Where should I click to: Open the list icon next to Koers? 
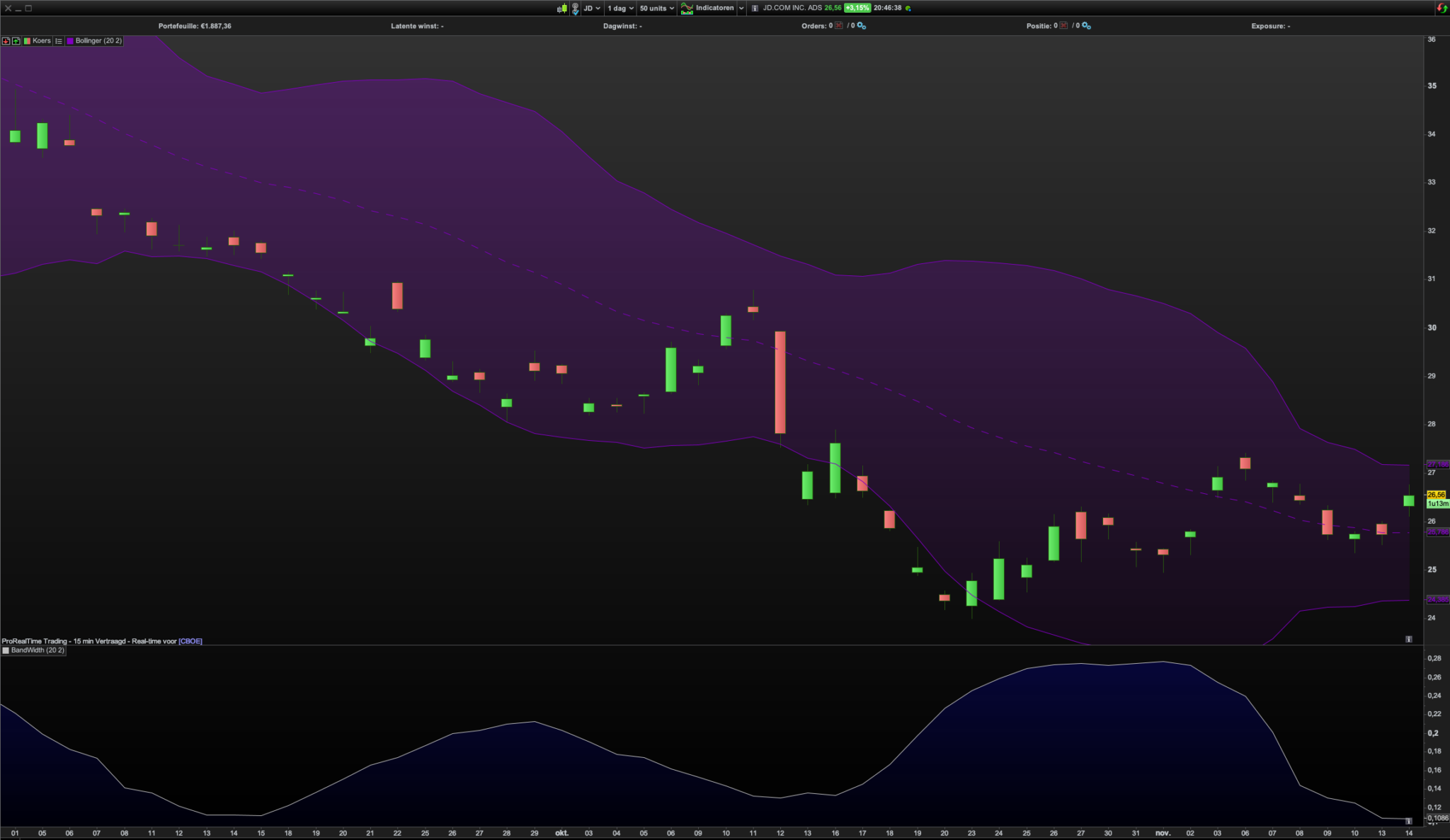point(59,41)
